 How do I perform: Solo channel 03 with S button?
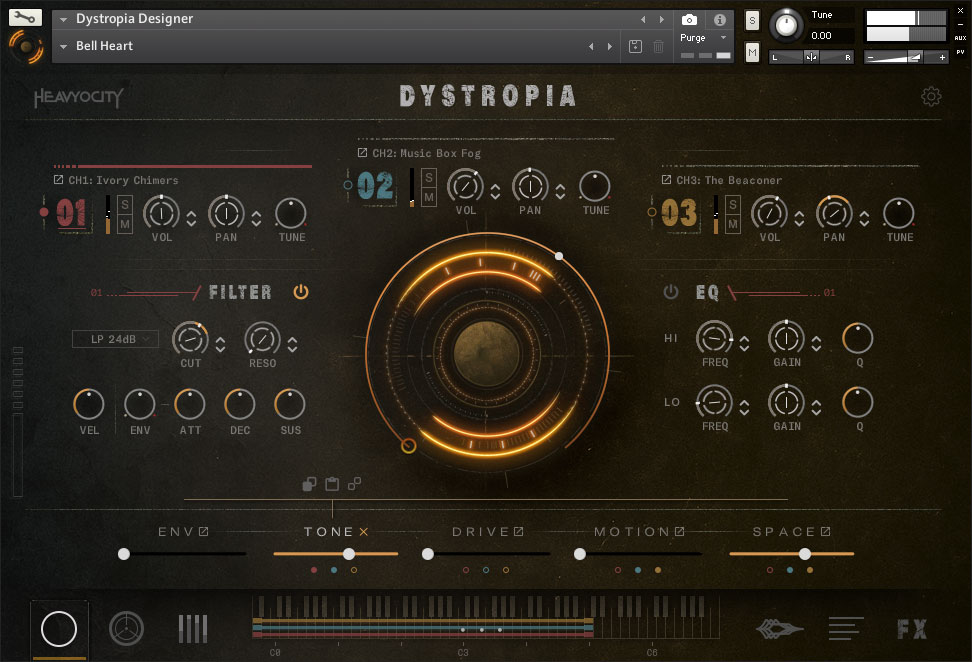[x=733, y=205]
